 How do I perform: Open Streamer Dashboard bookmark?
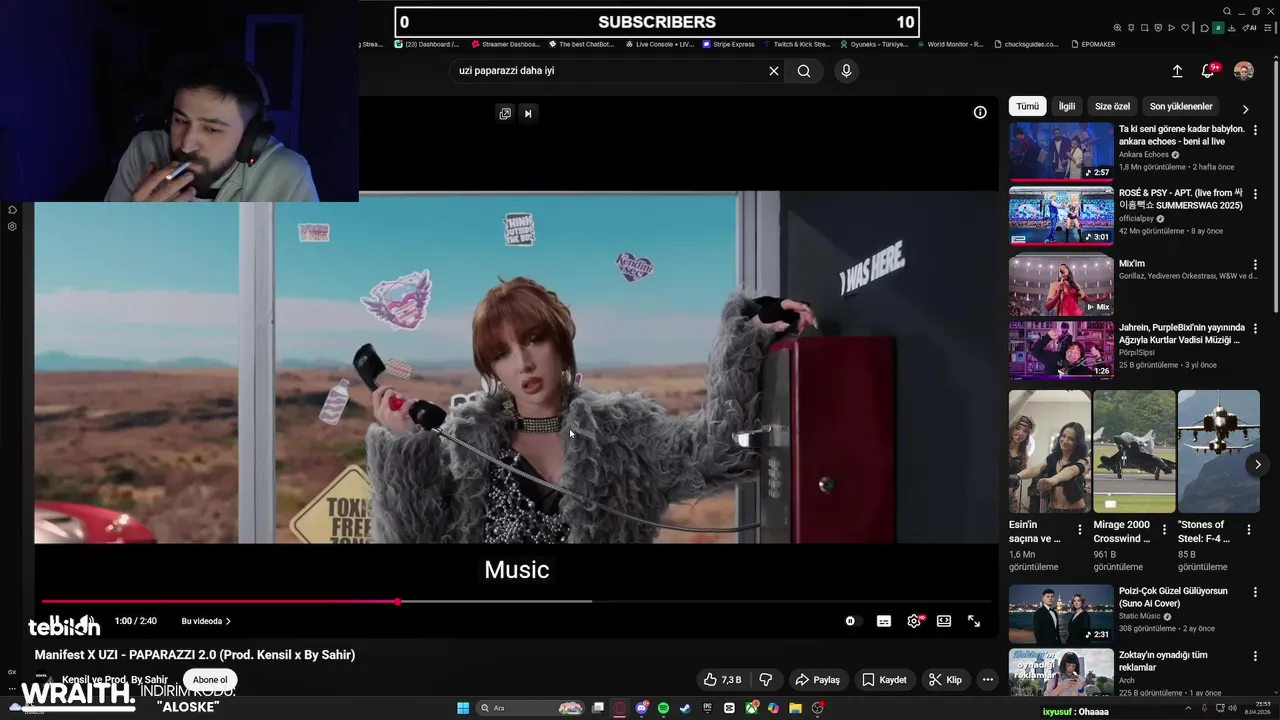coord(506,44)
